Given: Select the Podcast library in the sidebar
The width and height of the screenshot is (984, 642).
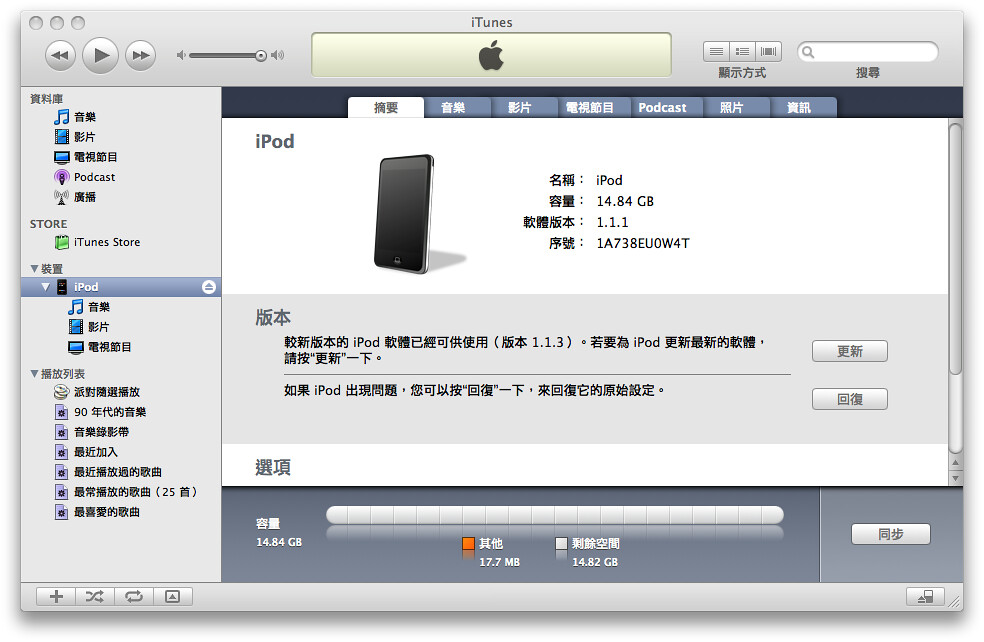Looking at the screenshot, I should coord(90,178).
